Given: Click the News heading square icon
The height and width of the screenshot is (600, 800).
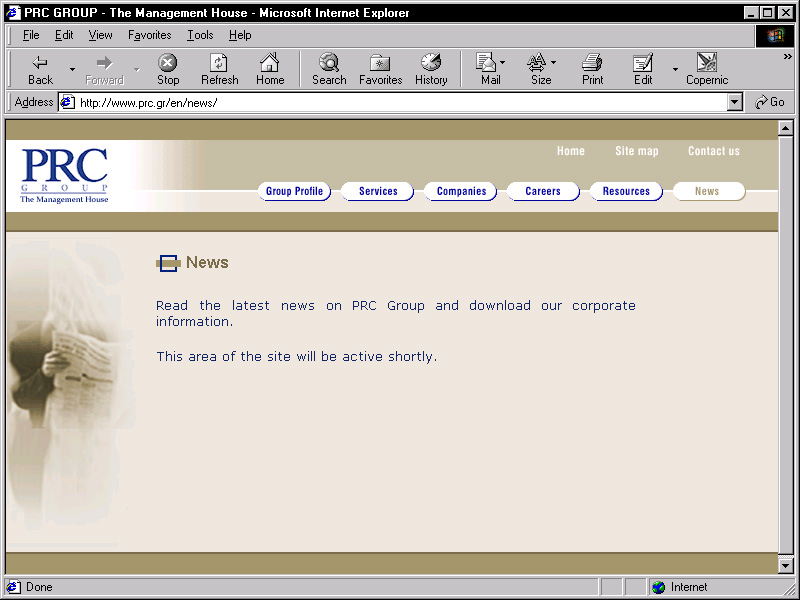Looking at the screenshot, I should click(x=168, y=263).
